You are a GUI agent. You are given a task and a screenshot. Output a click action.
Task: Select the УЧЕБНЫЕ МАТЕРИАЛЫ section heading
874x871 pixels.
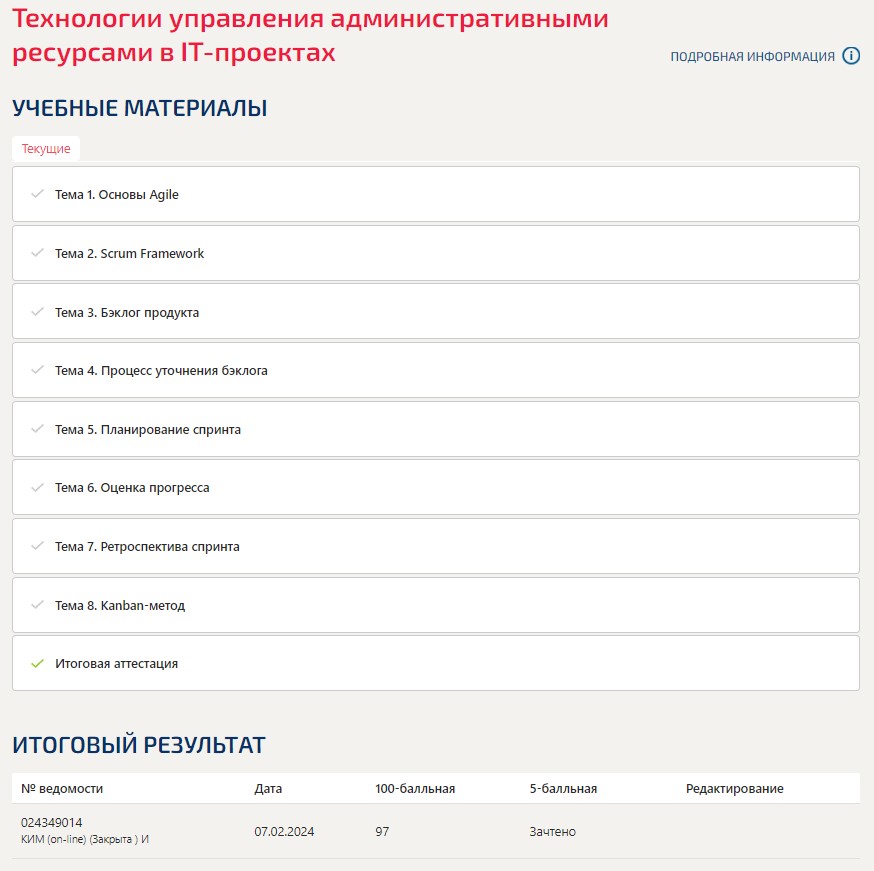[140, 108]
